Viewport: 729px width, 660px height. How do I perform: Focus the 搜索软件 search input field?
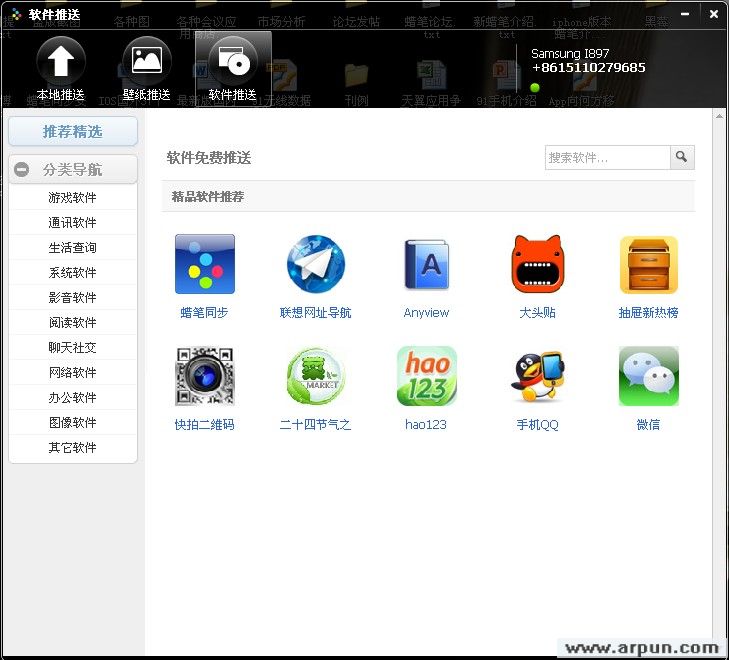[608, 158]
